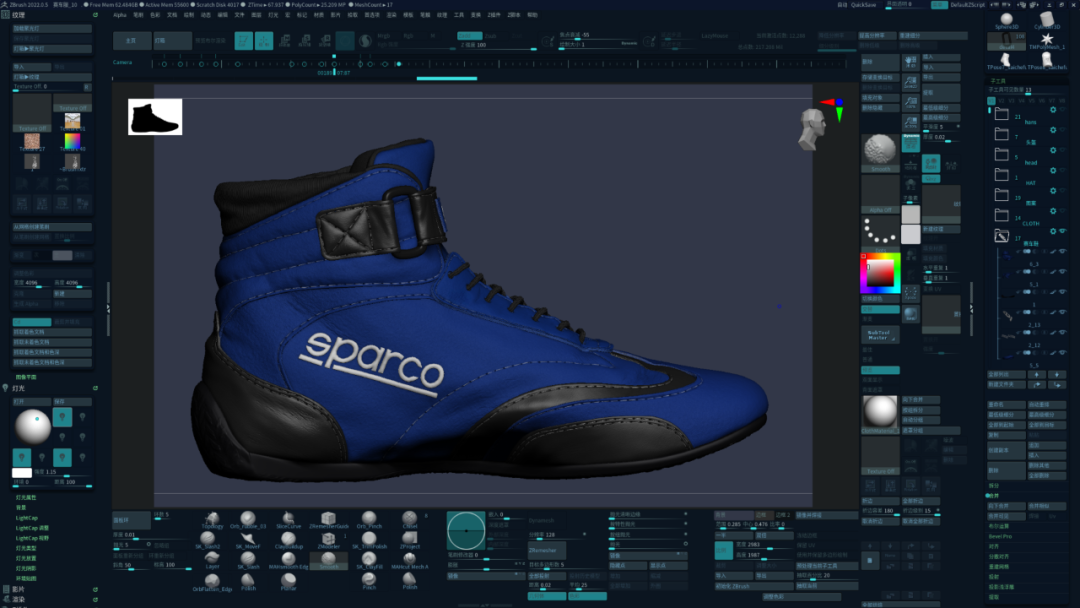Open the Alpha Off thumbnail
The image size is (1080, 608).
[880, 195]
